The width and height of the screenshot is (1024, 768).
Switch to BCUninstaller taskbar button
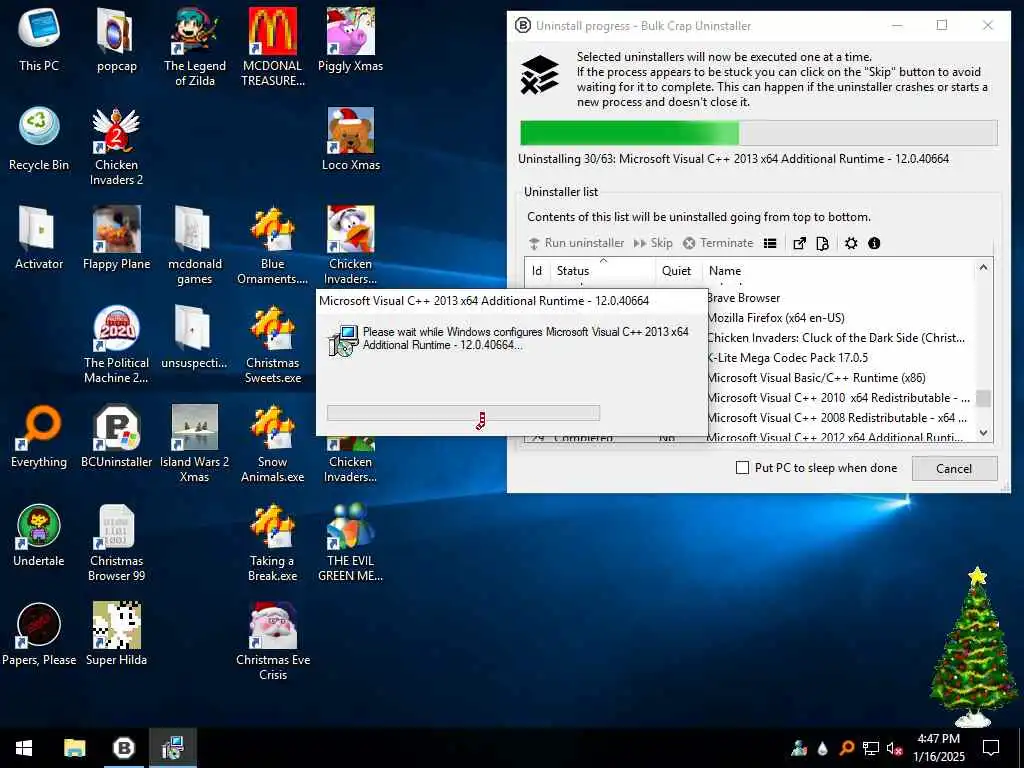[123, 748]
